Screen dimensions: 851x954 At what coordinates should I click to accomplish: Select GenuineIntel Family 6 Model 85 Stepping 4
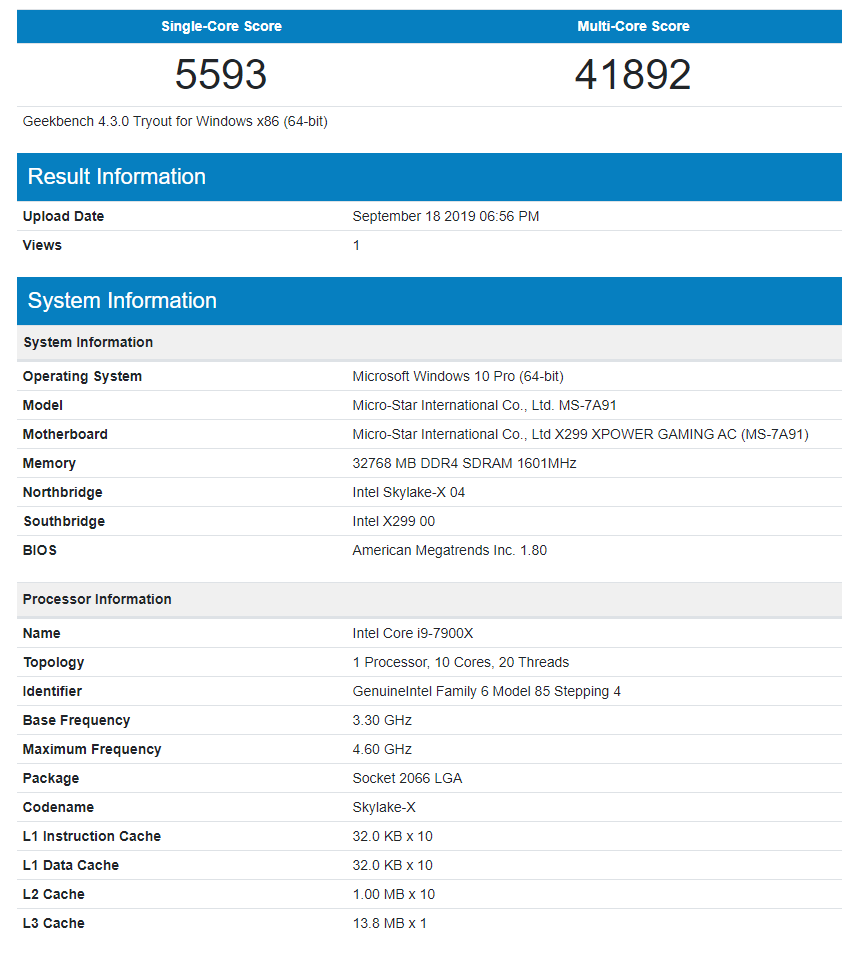click(487, 691)
